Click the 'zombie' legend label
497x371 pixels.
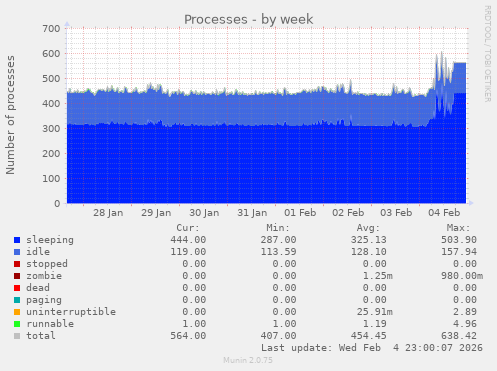(x=44, y=276)
